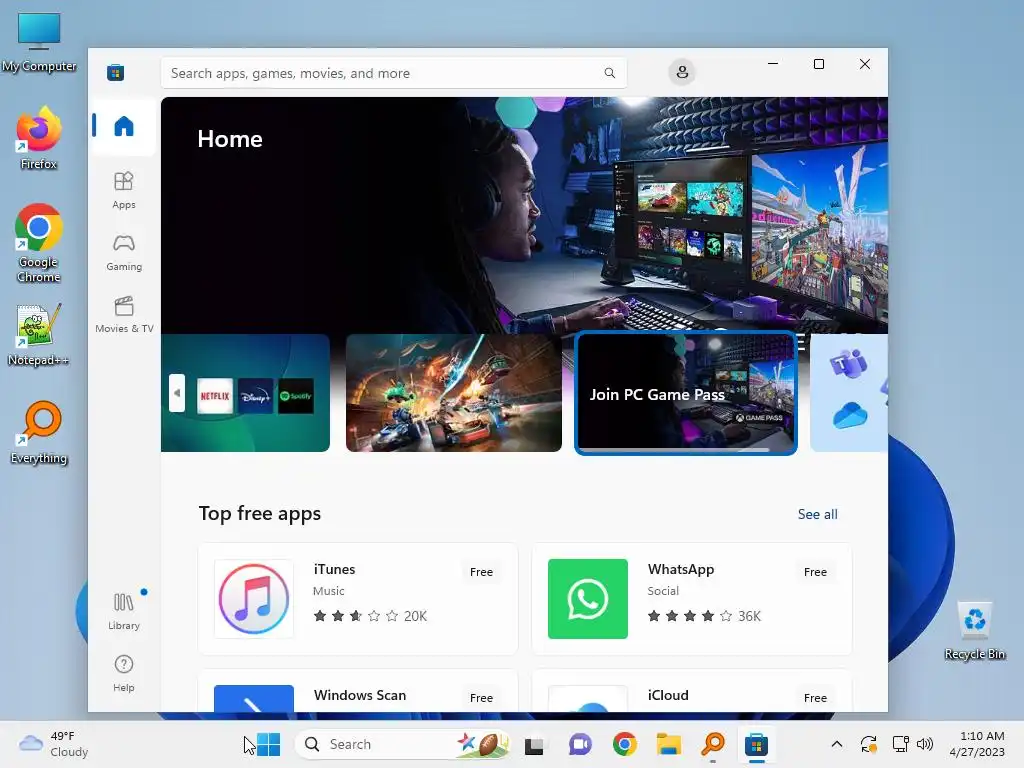Click the WhatsApp star rating 36K

tap(704, 616)
